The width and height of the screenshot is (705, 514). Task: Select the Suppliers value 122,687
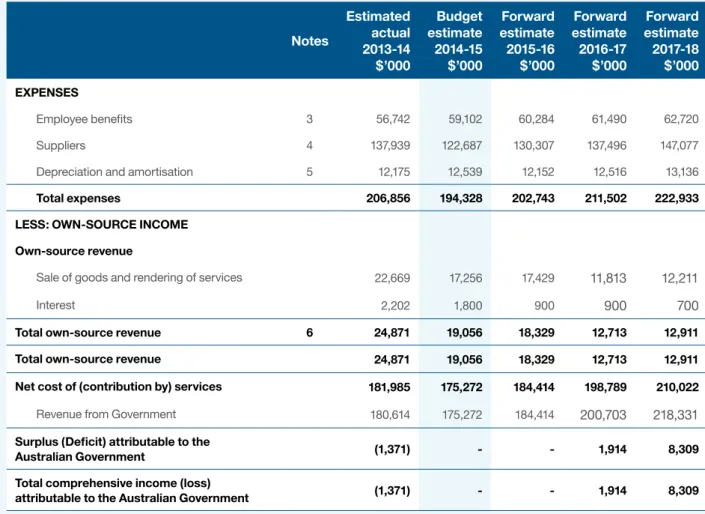(x=463, y=146)
